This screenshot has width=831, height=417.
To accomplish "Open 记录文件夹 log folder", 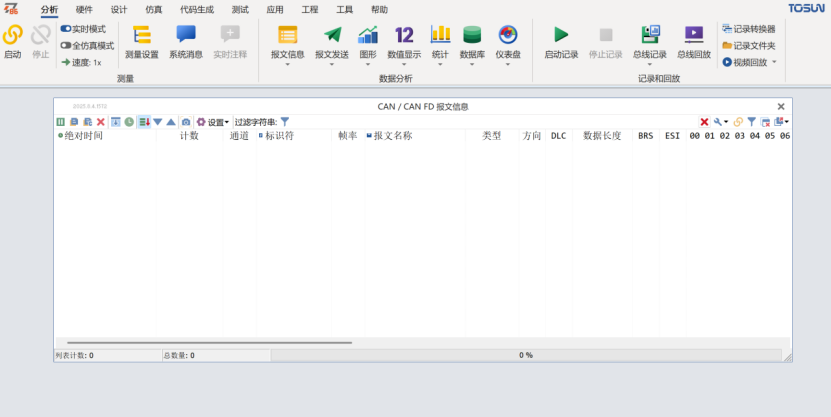I will click(749, 46).
